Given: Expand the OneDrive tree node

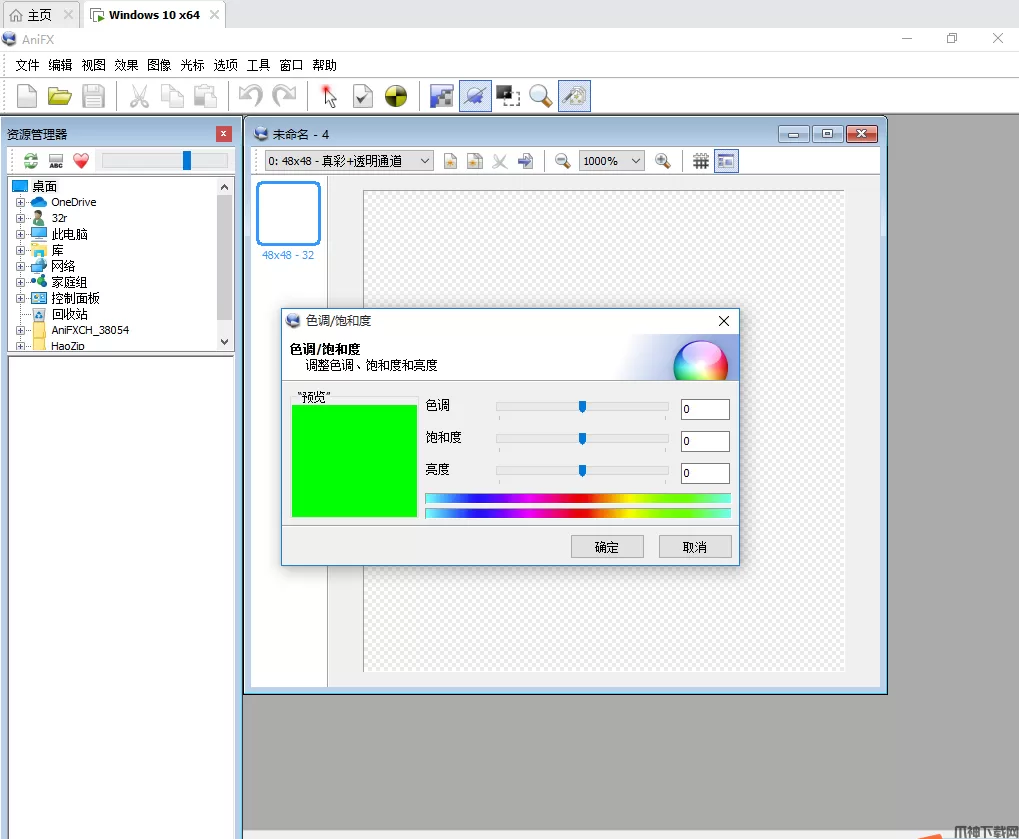Looking at the screenshot, I should point(20,202).
